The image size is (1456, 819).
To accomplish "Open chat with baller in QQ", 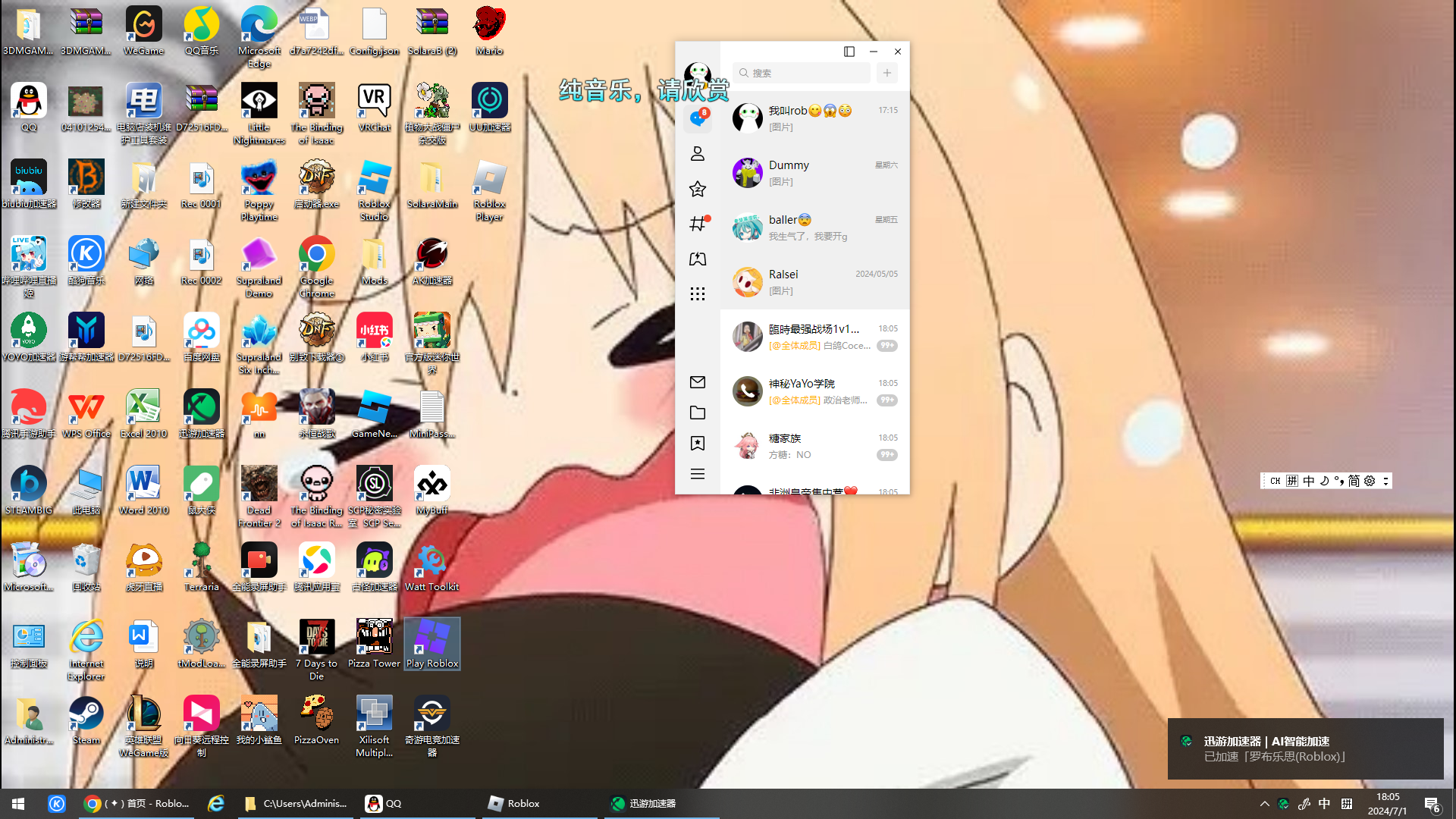I will (815, 227).
